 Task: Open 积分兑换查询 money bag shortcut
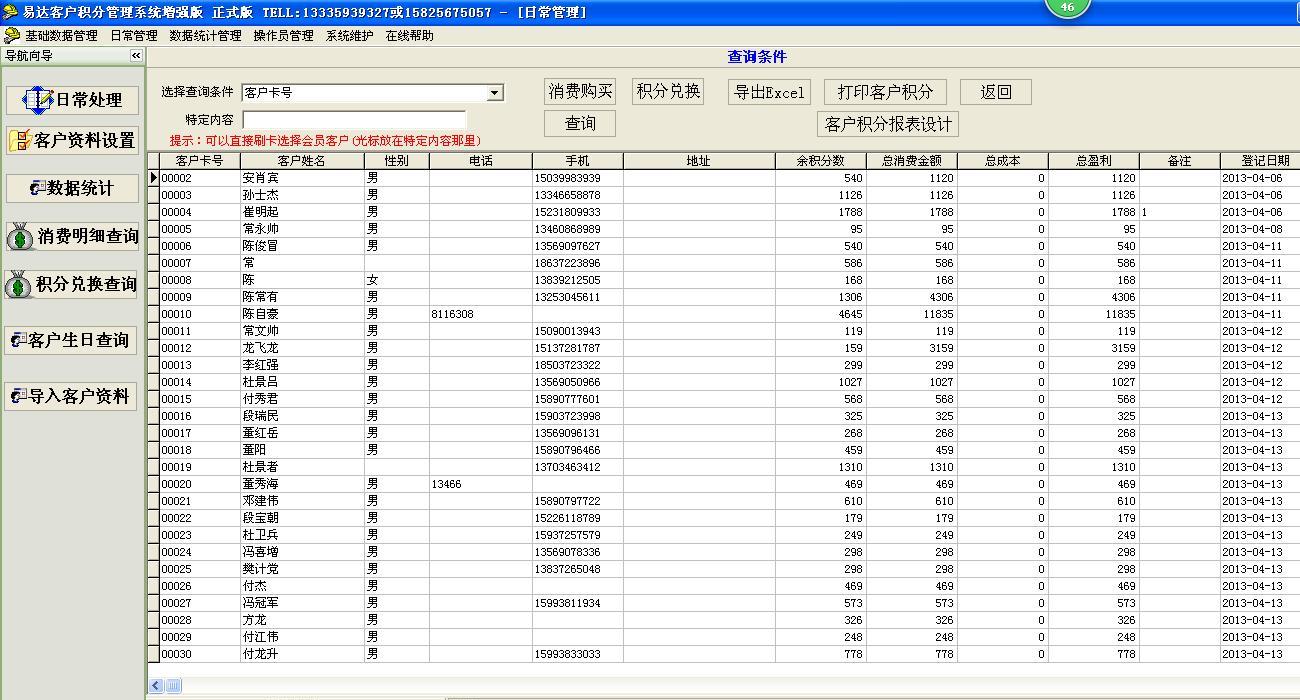tap(72, 285)
